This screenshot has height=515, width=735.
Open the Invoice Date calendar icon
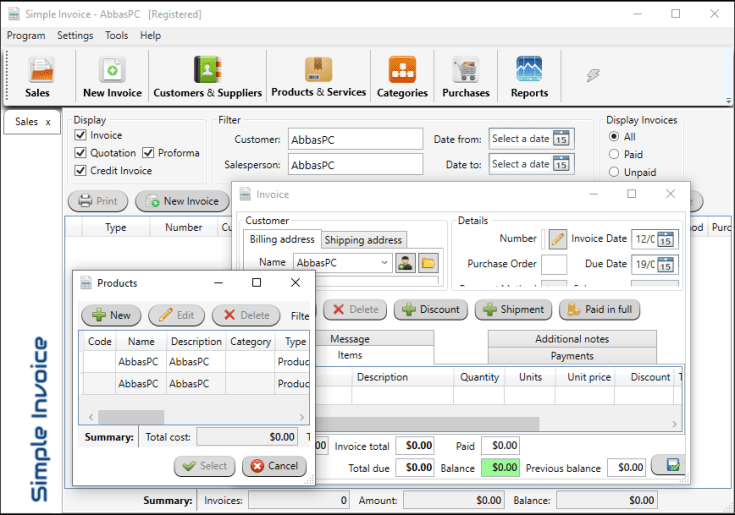click(665, 239)
